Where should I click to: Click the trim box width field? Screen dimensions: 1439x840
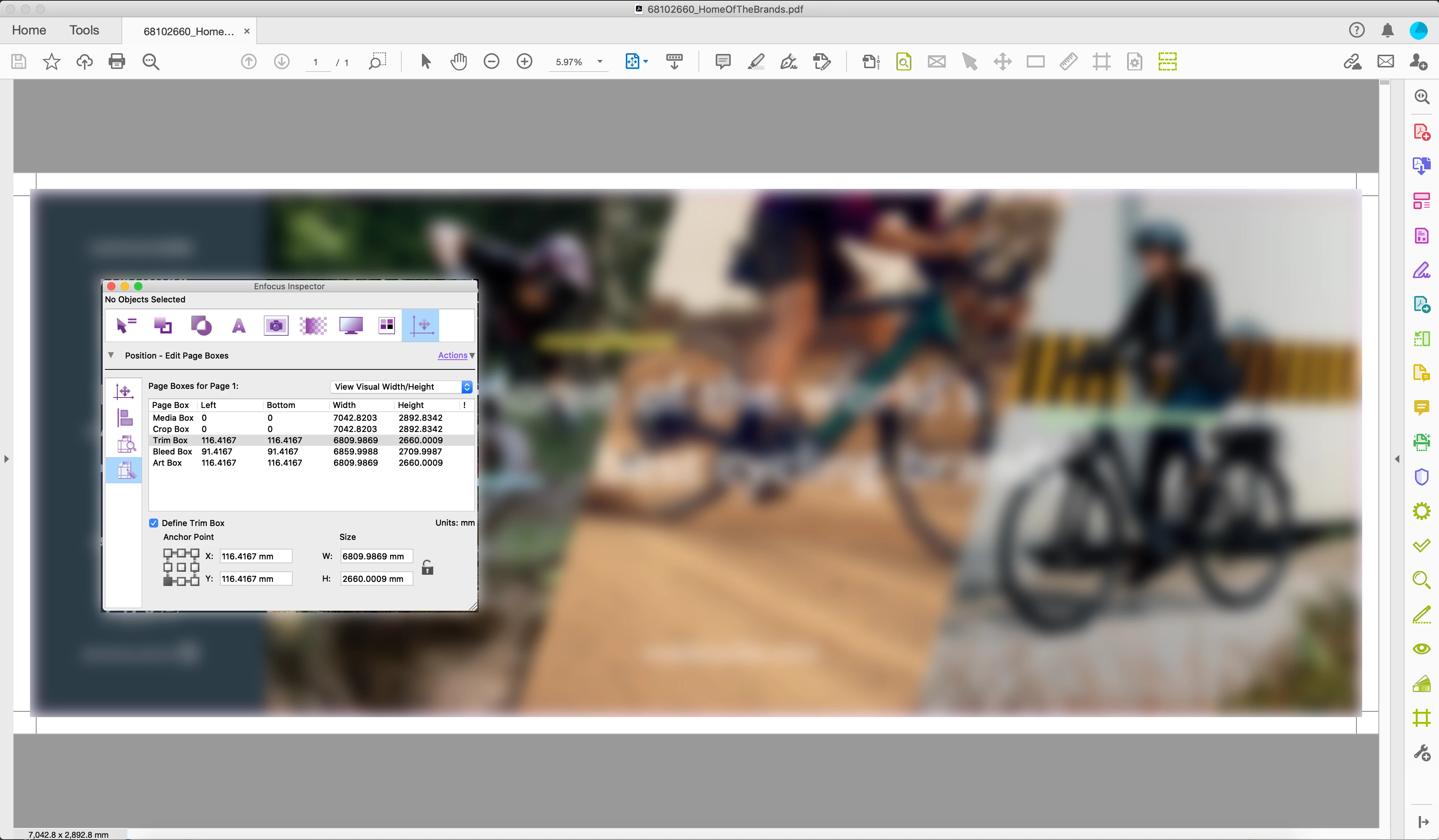pos(376,556)
